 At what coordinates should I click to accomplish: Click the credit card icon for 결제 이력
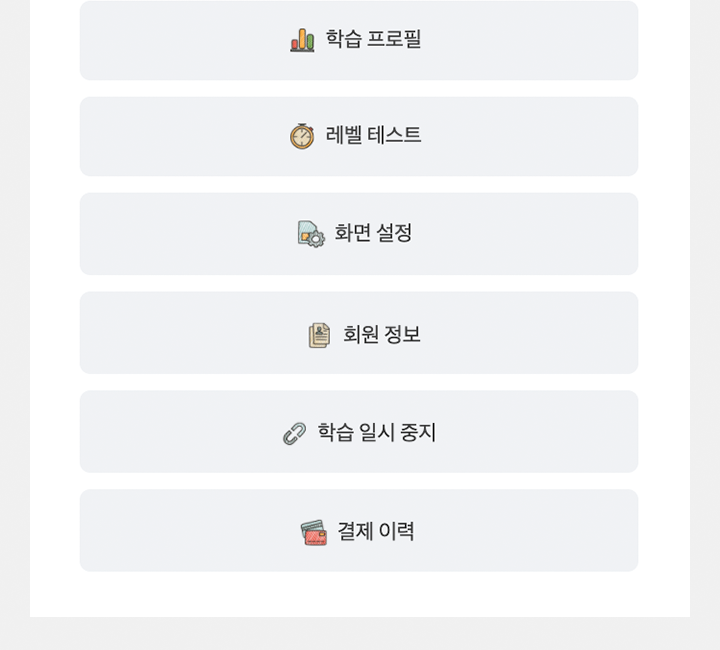[x=314, y=532]
